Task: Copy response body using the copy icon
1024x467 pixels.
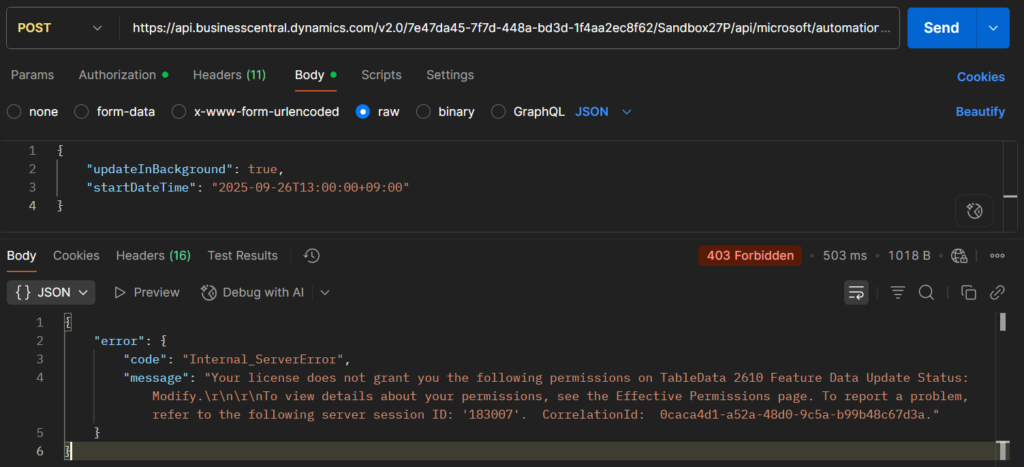Action: [968, 292]
